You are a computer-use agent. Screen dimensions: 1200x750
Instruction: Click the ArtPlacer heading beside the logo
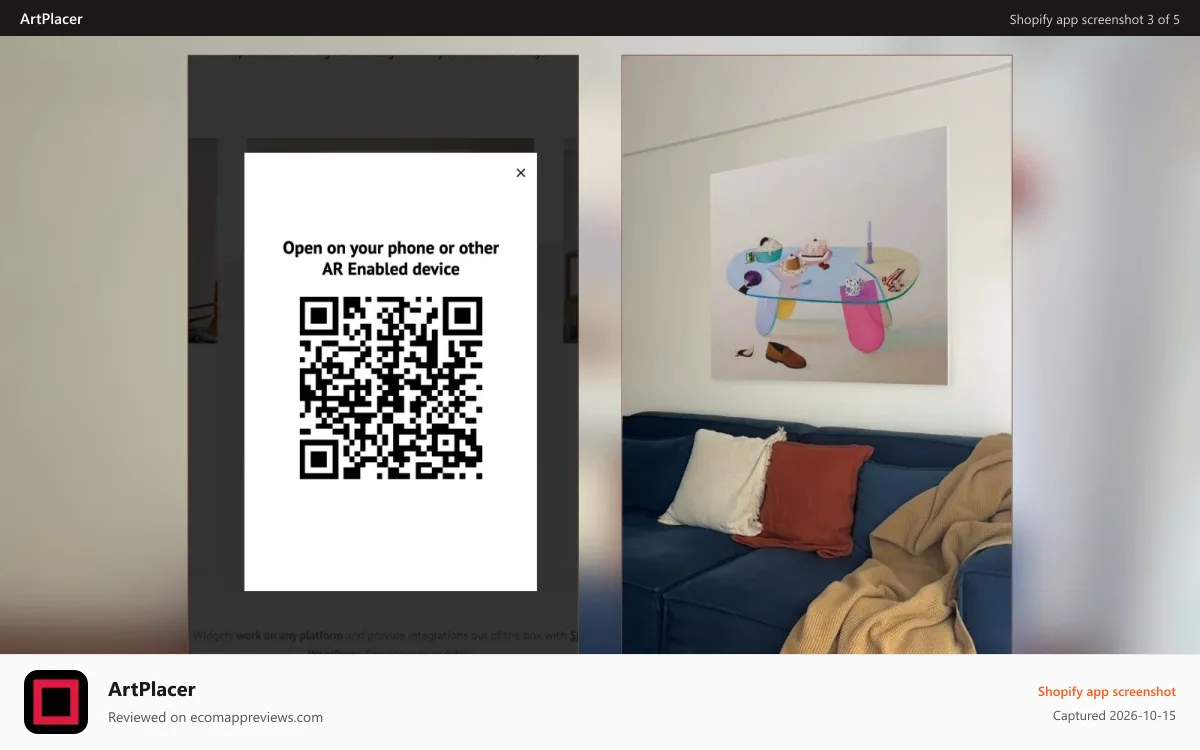152,689
